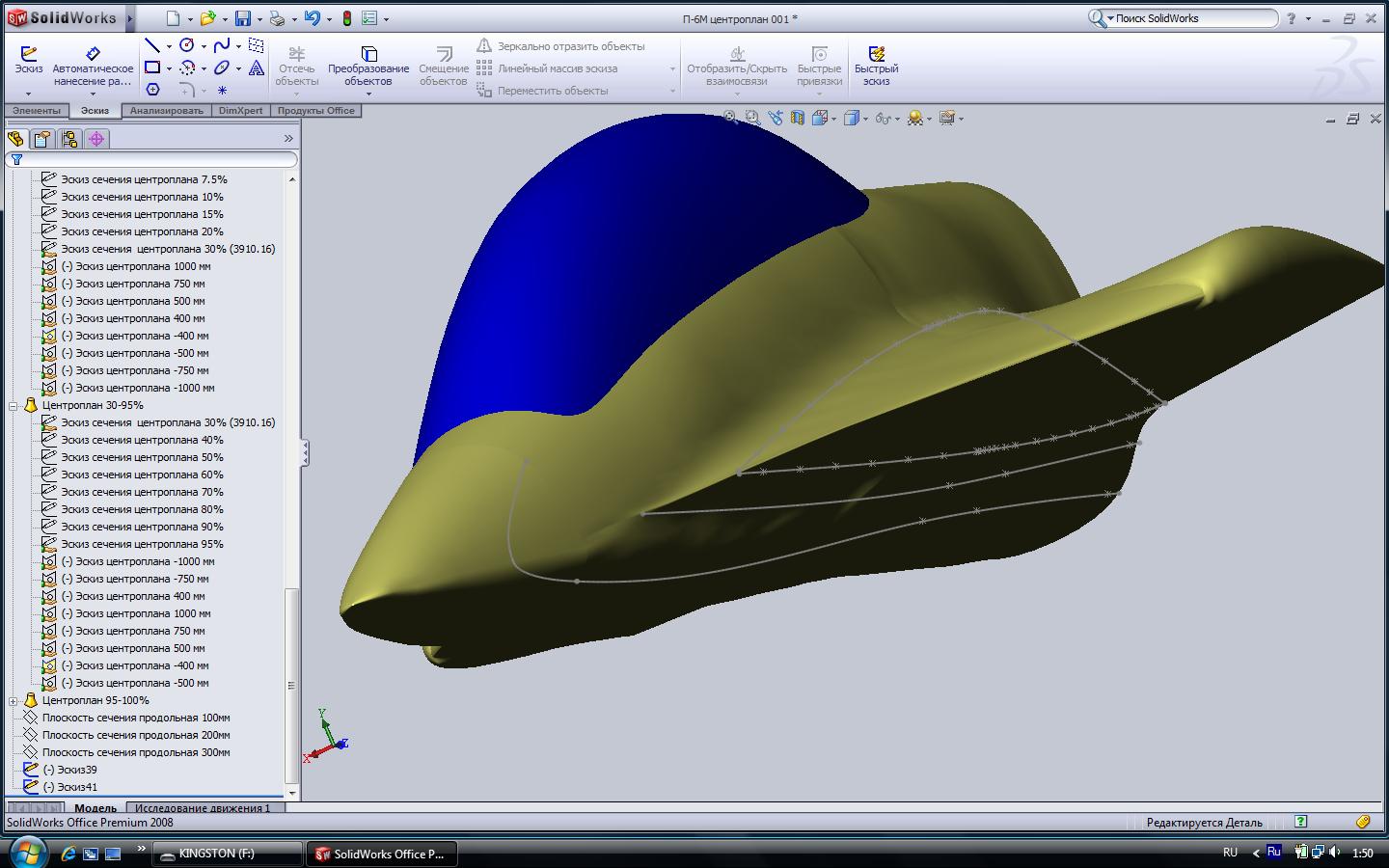Select Эскиз сечения центроплана 50% in tree

[142, 457]
